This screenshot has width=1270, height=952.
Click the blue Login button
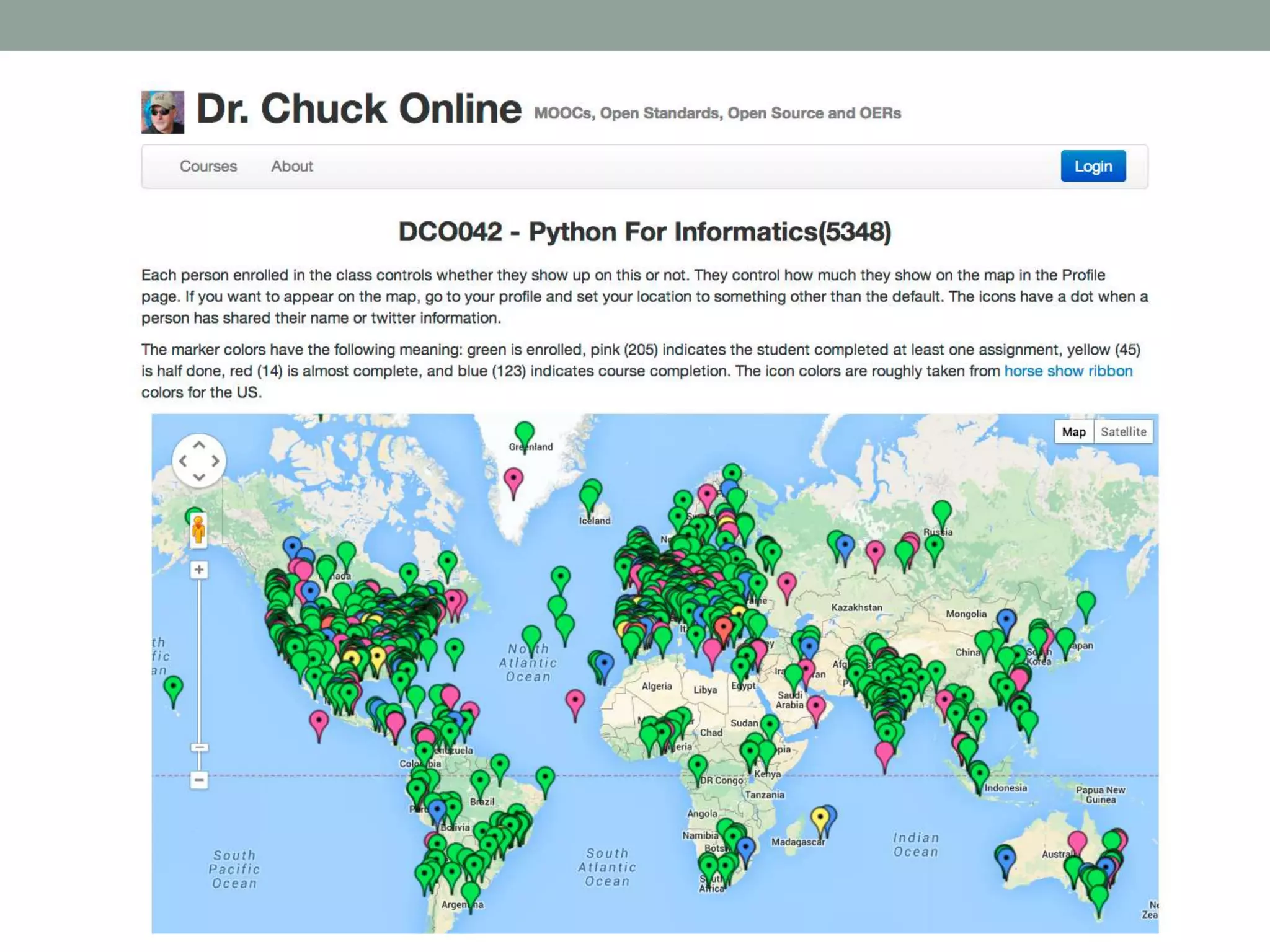pos(1093,166)
